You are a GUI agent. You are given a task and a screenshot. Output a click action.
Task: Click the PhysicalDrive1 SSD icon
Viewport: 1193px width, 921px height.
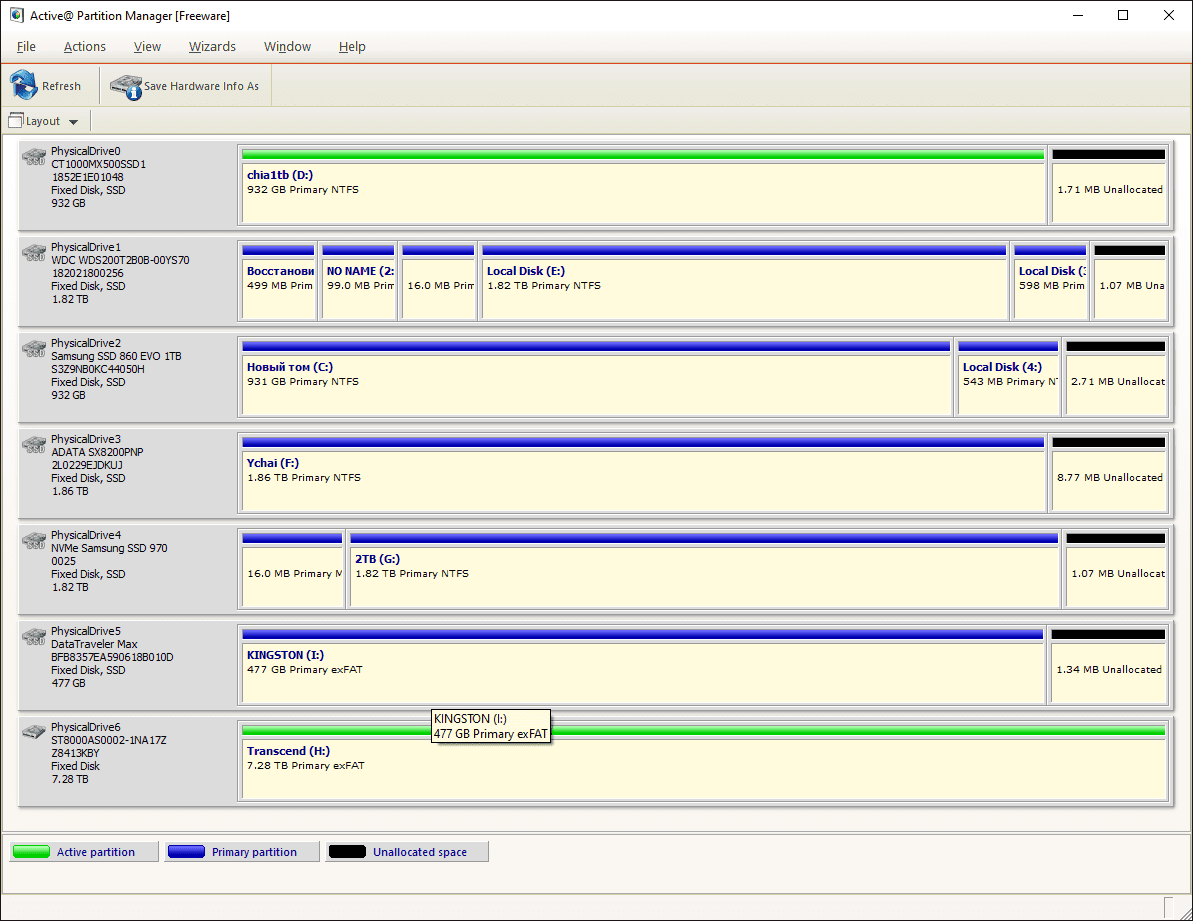click(x=34, y=252)
